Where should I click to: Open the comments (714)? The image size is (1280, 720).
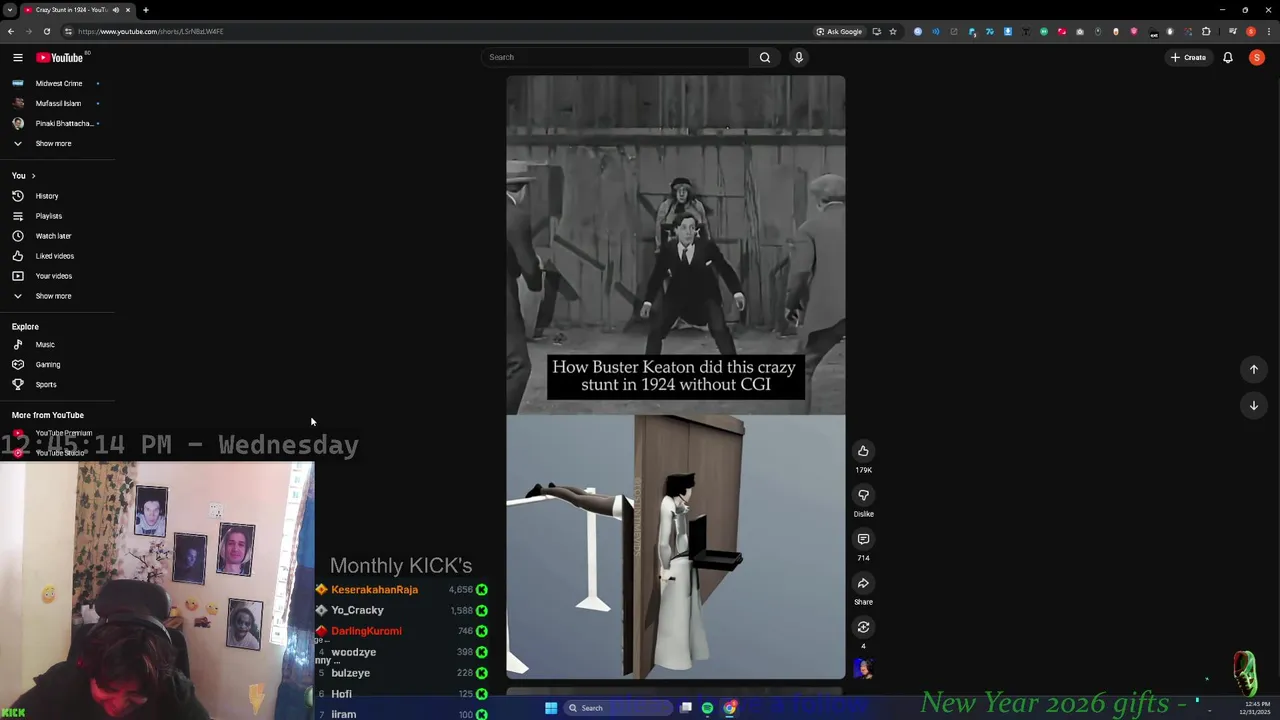click(863, 539)
